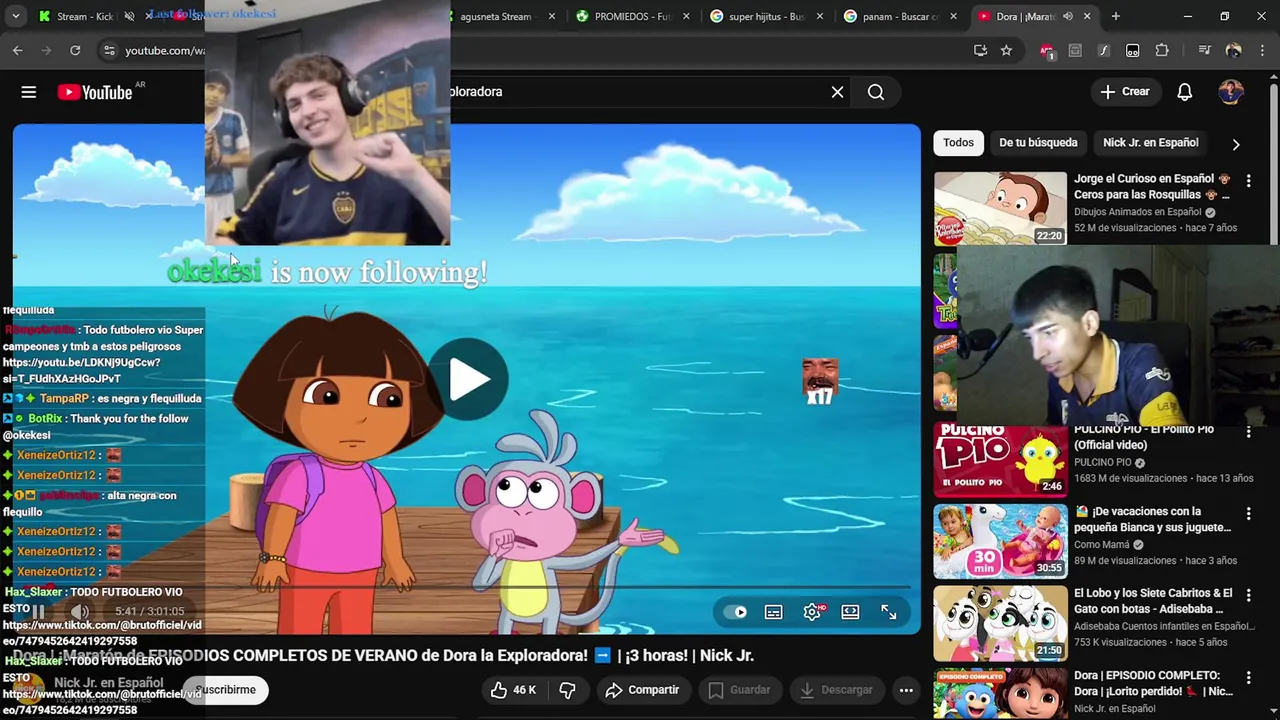This screenshot has width=1280, height=720.
Task: Share the video with Compartir
Action: (642, 690)
